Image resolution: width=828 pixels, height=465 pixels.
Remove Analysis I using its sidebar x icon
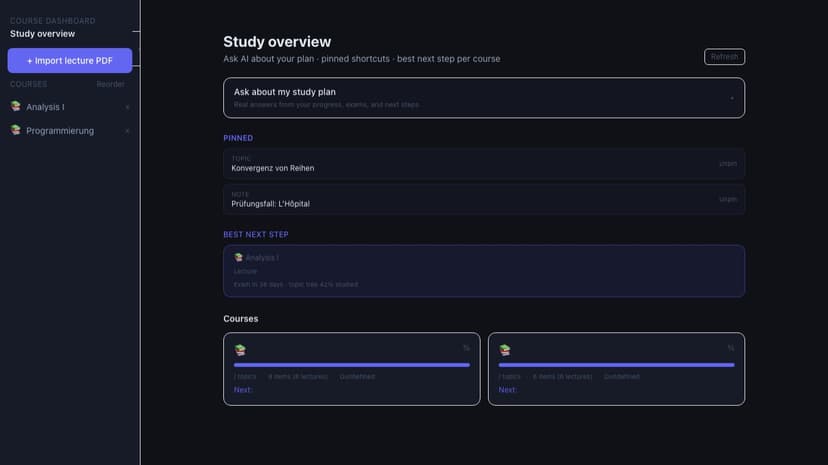tap(127, 107)
